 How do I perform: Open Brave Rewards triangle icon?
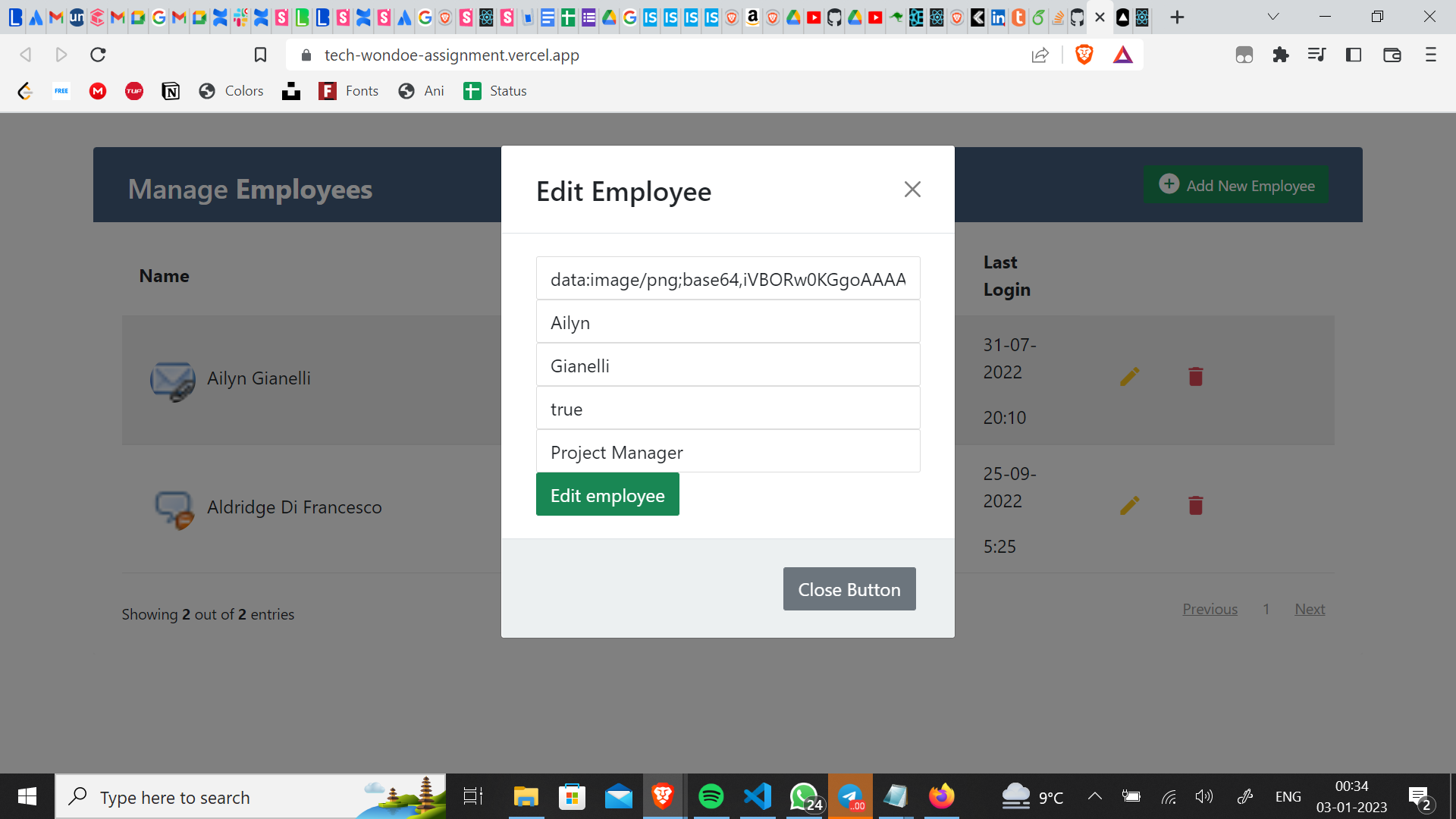(x=1123, y=55)
